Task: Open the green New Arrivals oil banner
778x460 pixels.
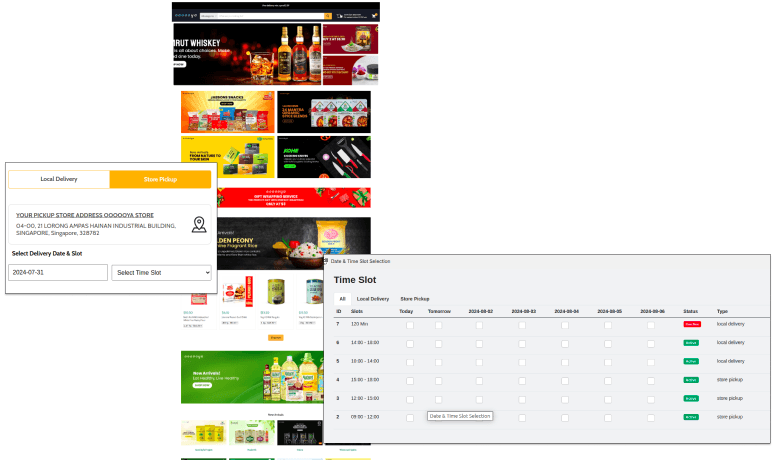Action: coord(252,377)
